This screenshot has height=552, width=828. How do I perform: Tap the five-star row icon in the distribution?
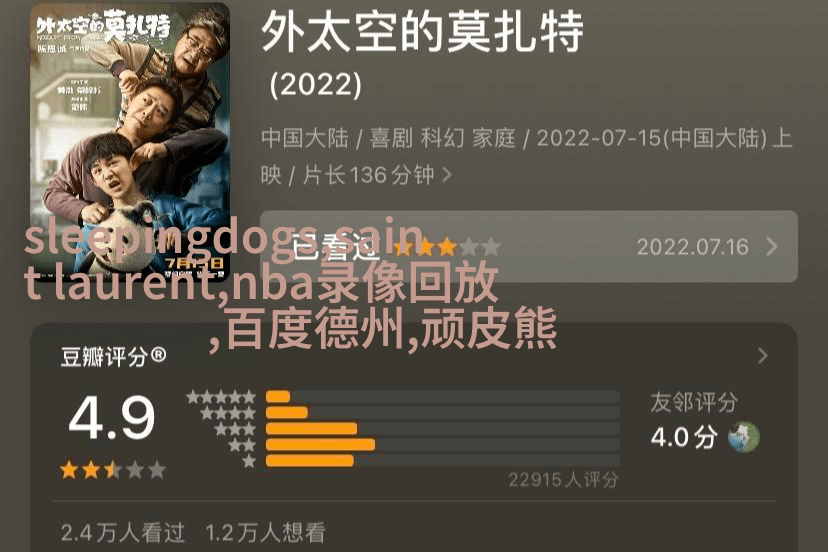(x=221, y=397)
